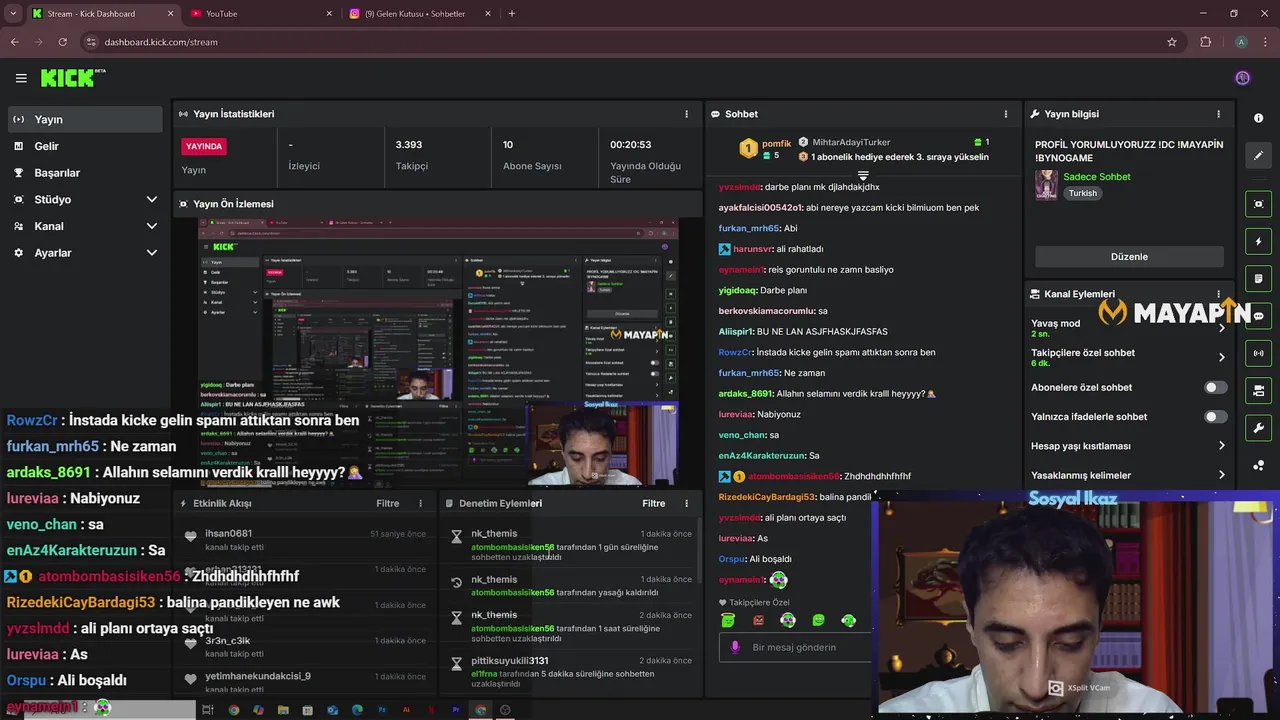Open the browser extensions puzzle icon
Image resolution: width=1280 pixels, height=720 pixels.
tap(1205, 42)
